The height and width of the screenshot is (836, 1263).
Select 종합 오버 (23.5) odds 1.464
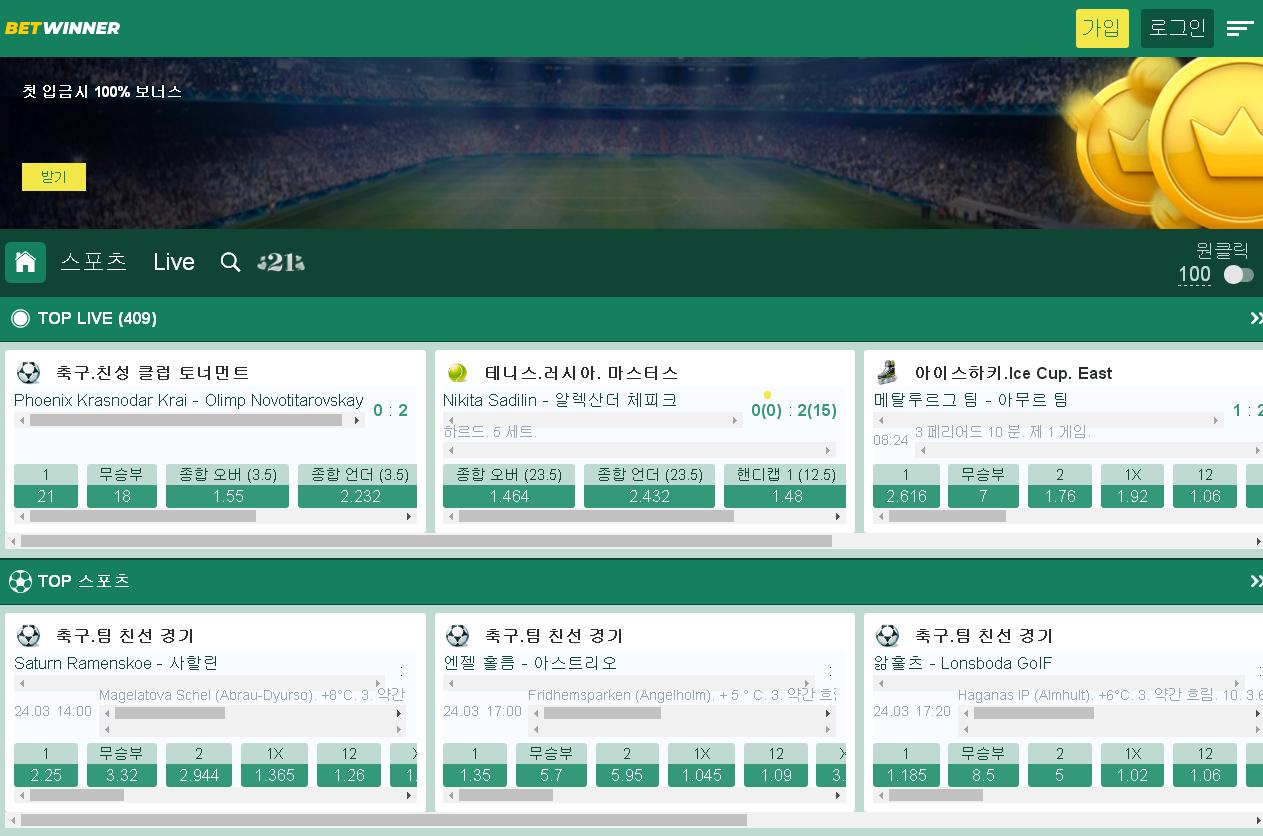(509, 486)
